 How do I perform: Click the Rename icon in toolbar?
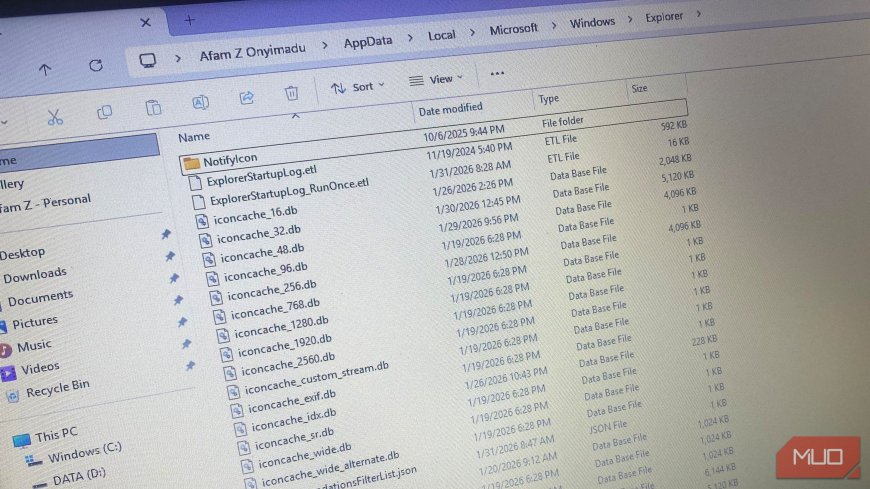coord(200,102)
